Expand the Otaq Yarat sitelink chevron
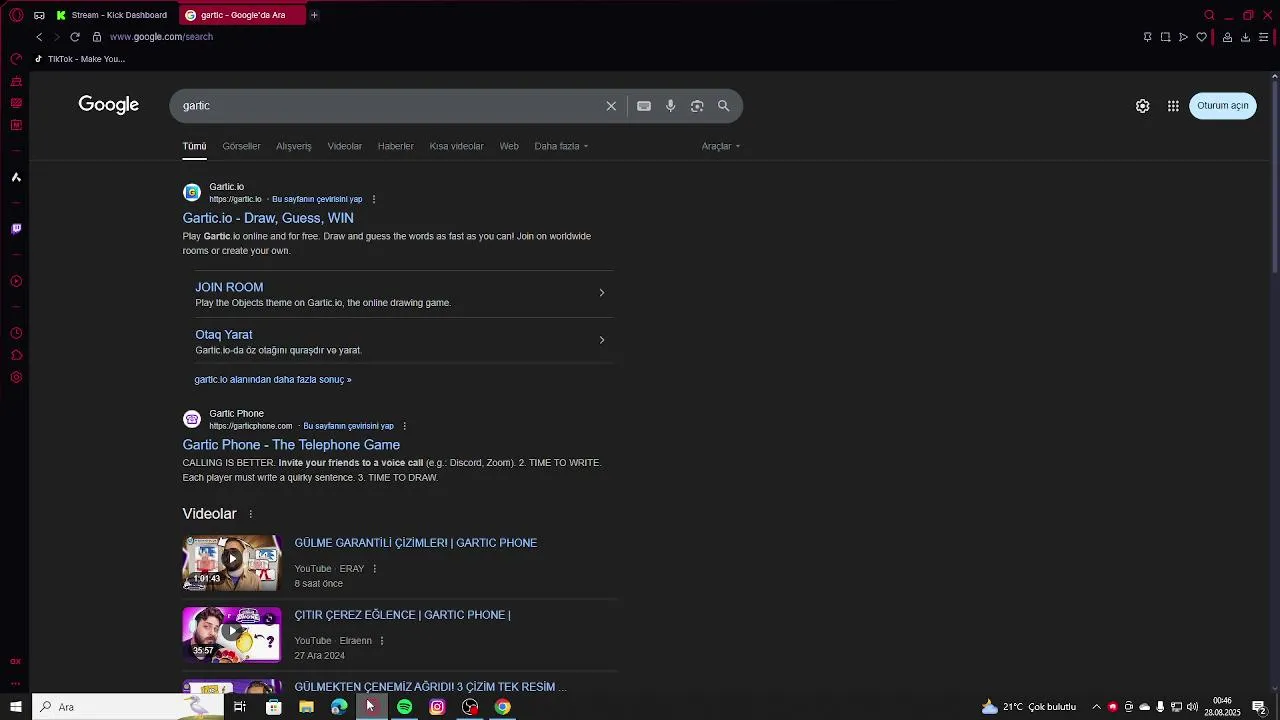The image size is (1280, 720). click(x=601, y=340)
